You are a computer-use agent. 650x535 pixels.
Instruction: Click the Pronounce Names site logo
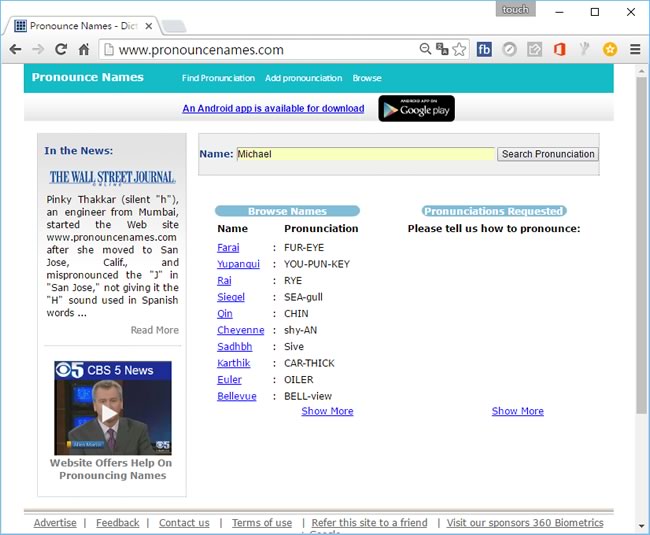point(87,77)
